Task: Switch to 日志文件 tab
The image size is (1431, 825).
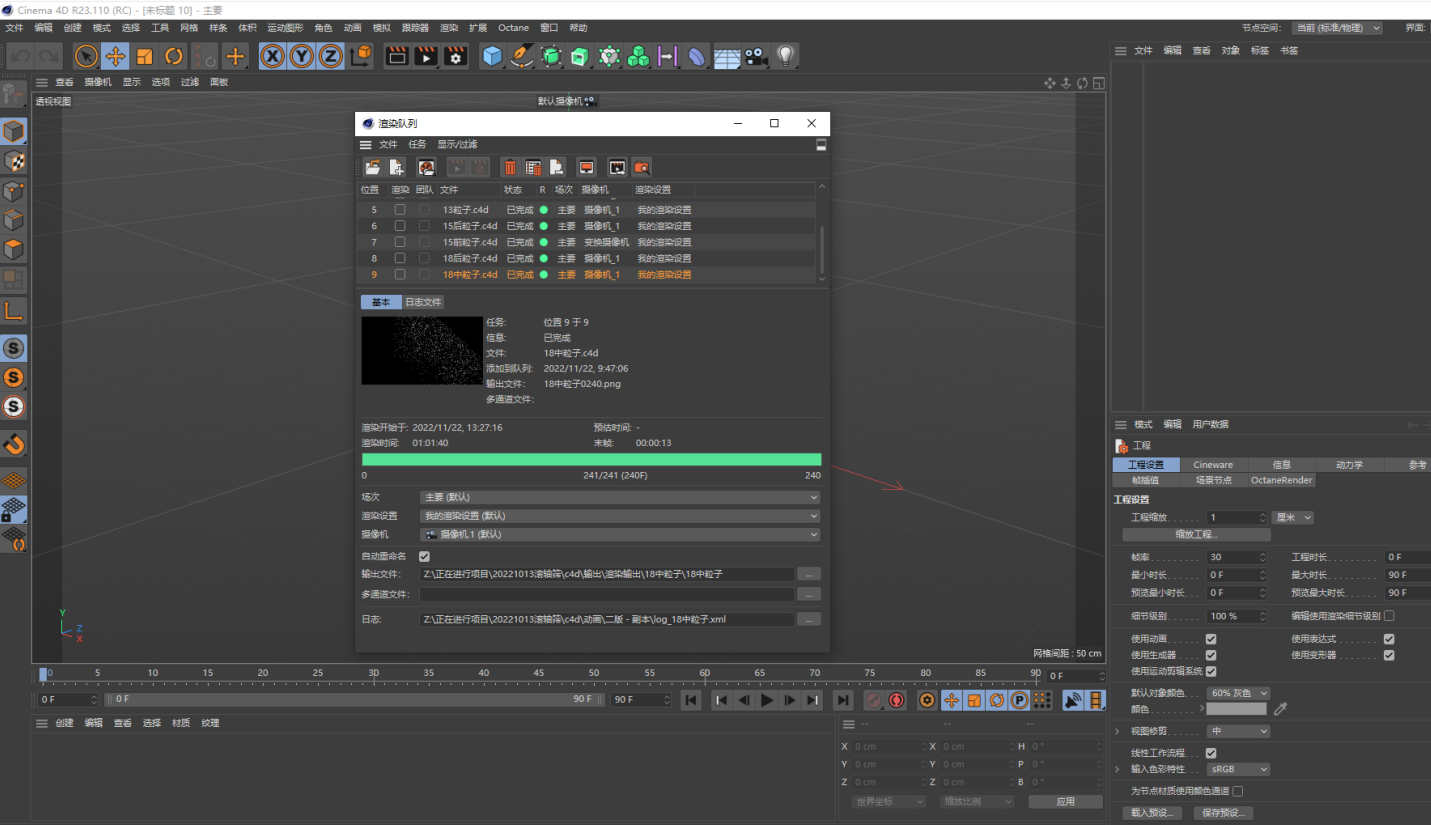Action: click(x=423, y=302)
